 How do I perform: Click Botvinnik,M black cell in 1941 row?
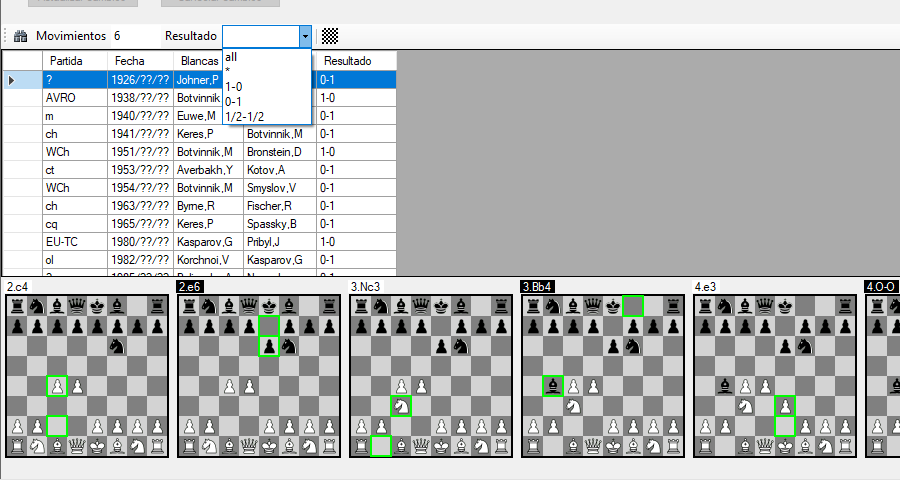[280, 134]
